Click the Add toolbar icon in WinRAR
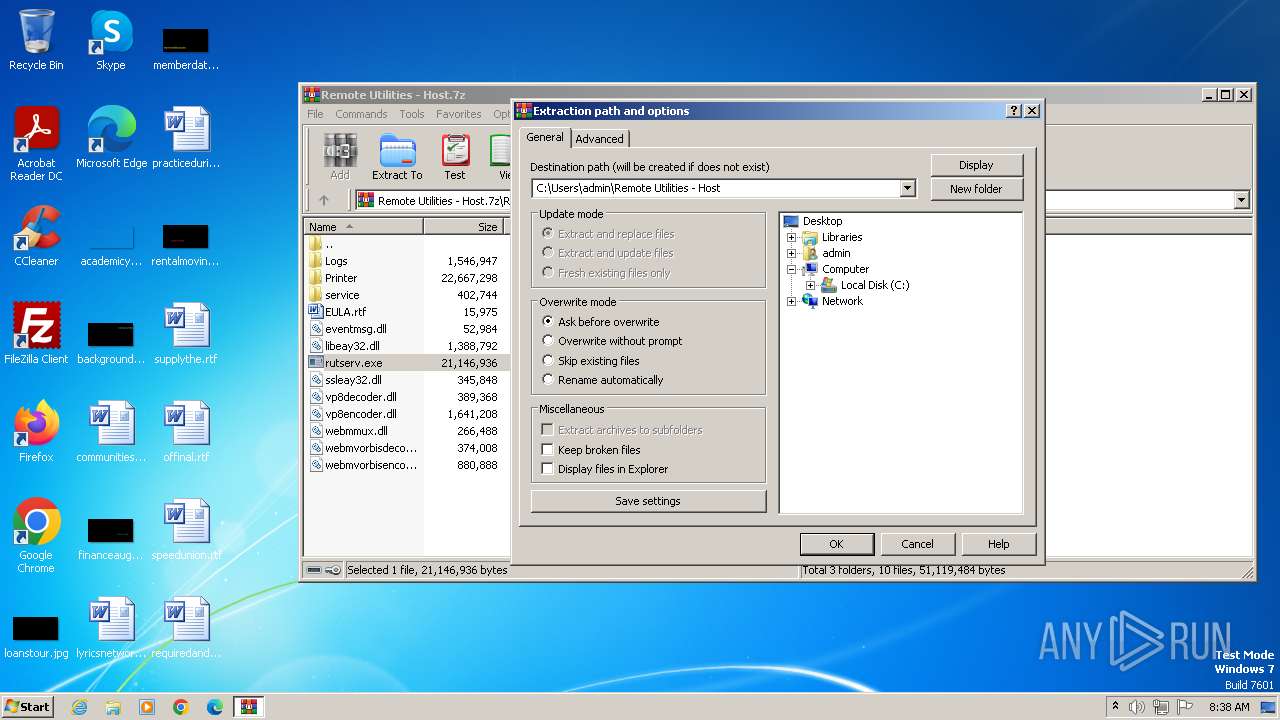Screen dimensions: 1280x720 click(x=340, y=157)
